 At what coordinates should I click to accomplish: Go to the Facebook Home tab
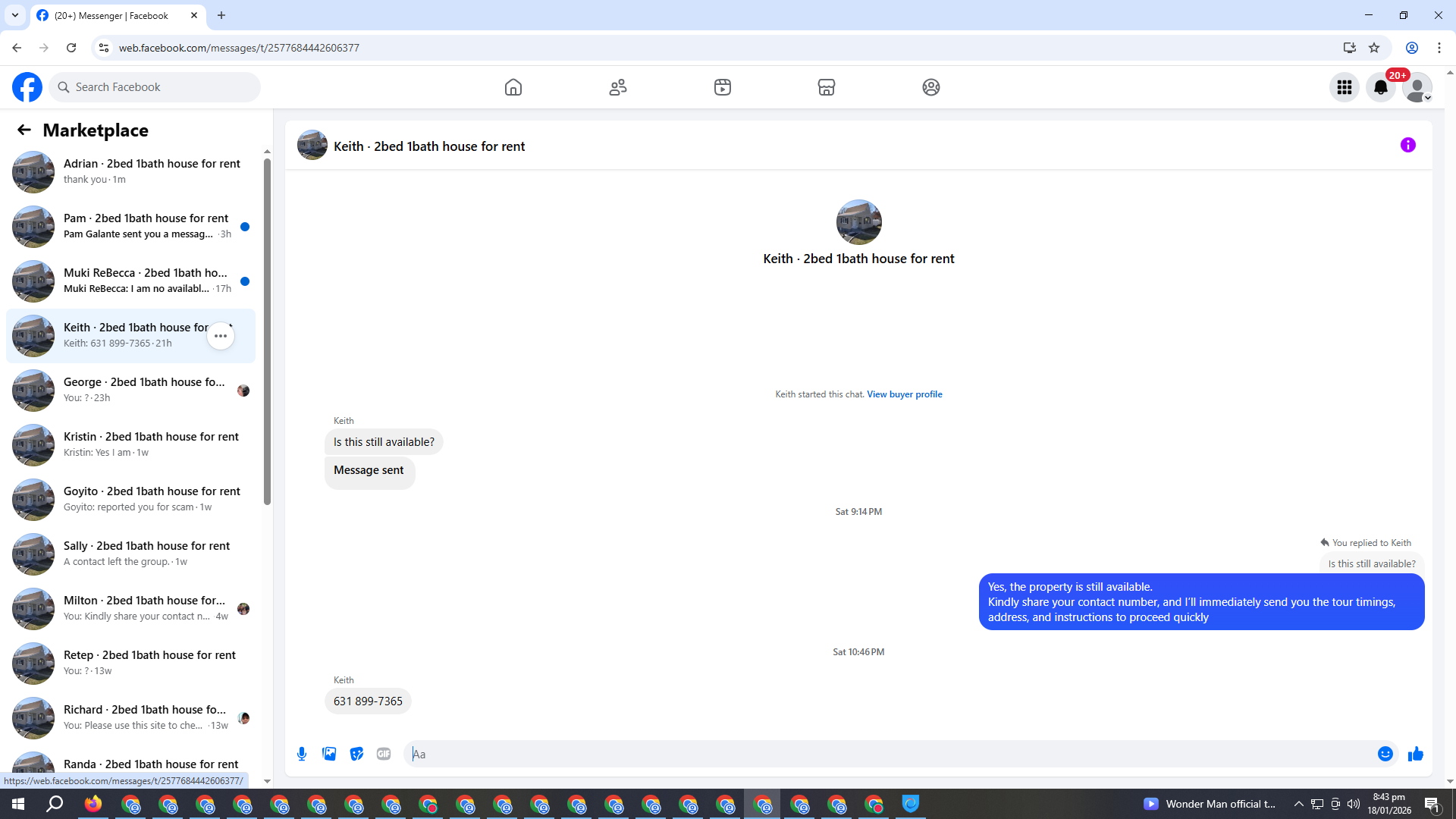pyautogui.click(x=513, y=87)
